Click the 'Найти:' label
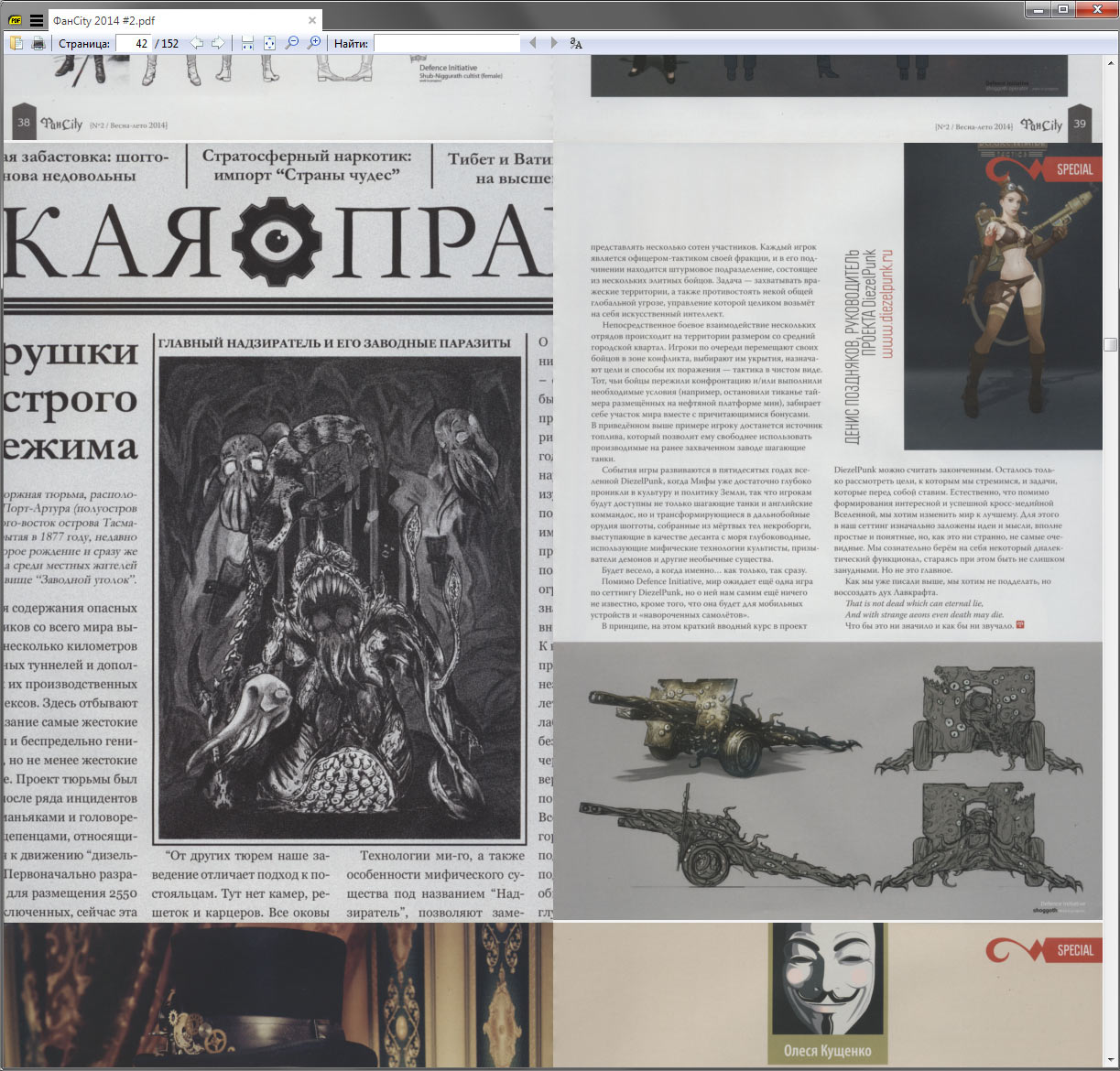The height and width of the screenshot is (1071, 1120). (351, 43)
